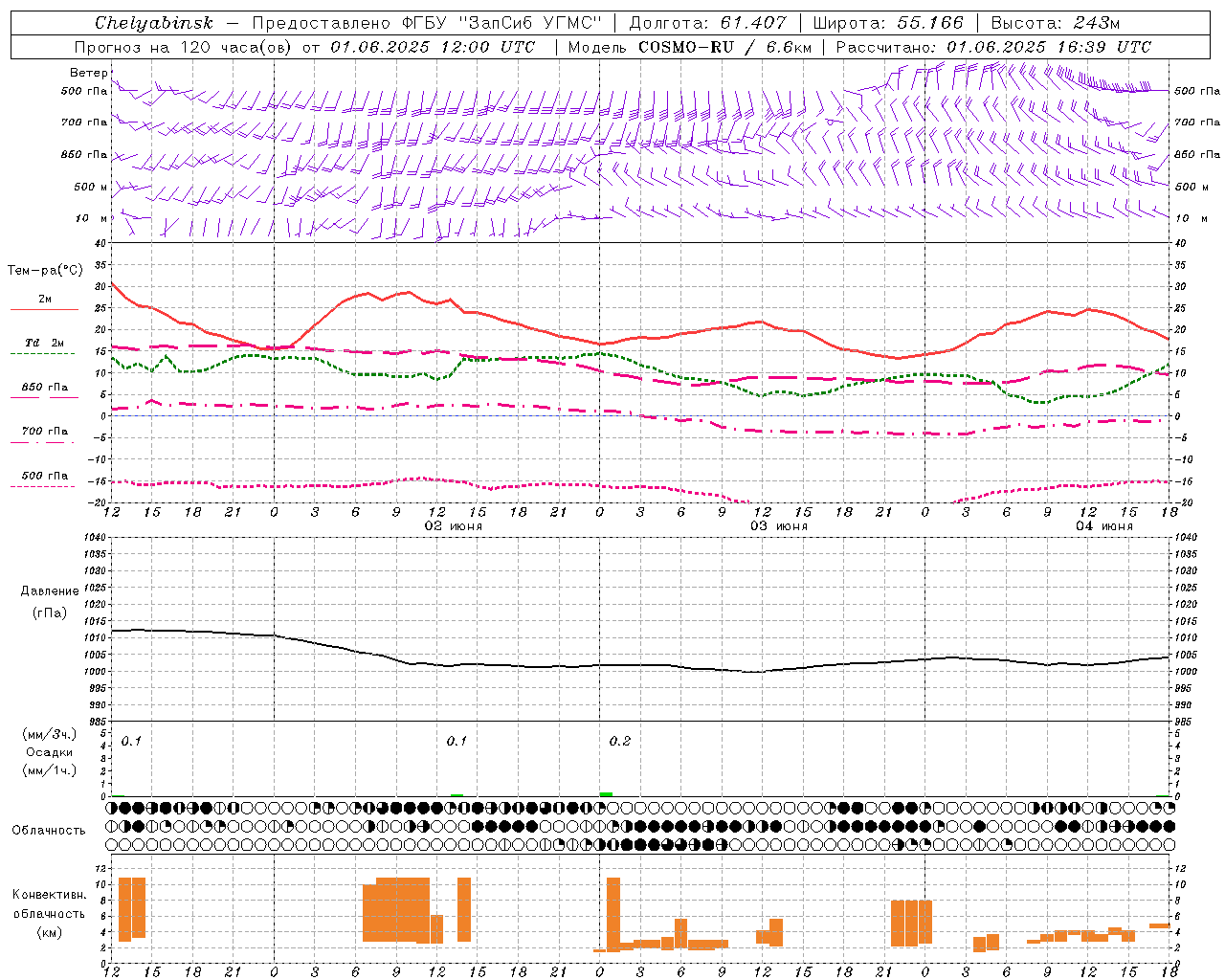Click the 'Осадки' precipitation label
This screenshot has width=1225, height=980.
[50, 752]
